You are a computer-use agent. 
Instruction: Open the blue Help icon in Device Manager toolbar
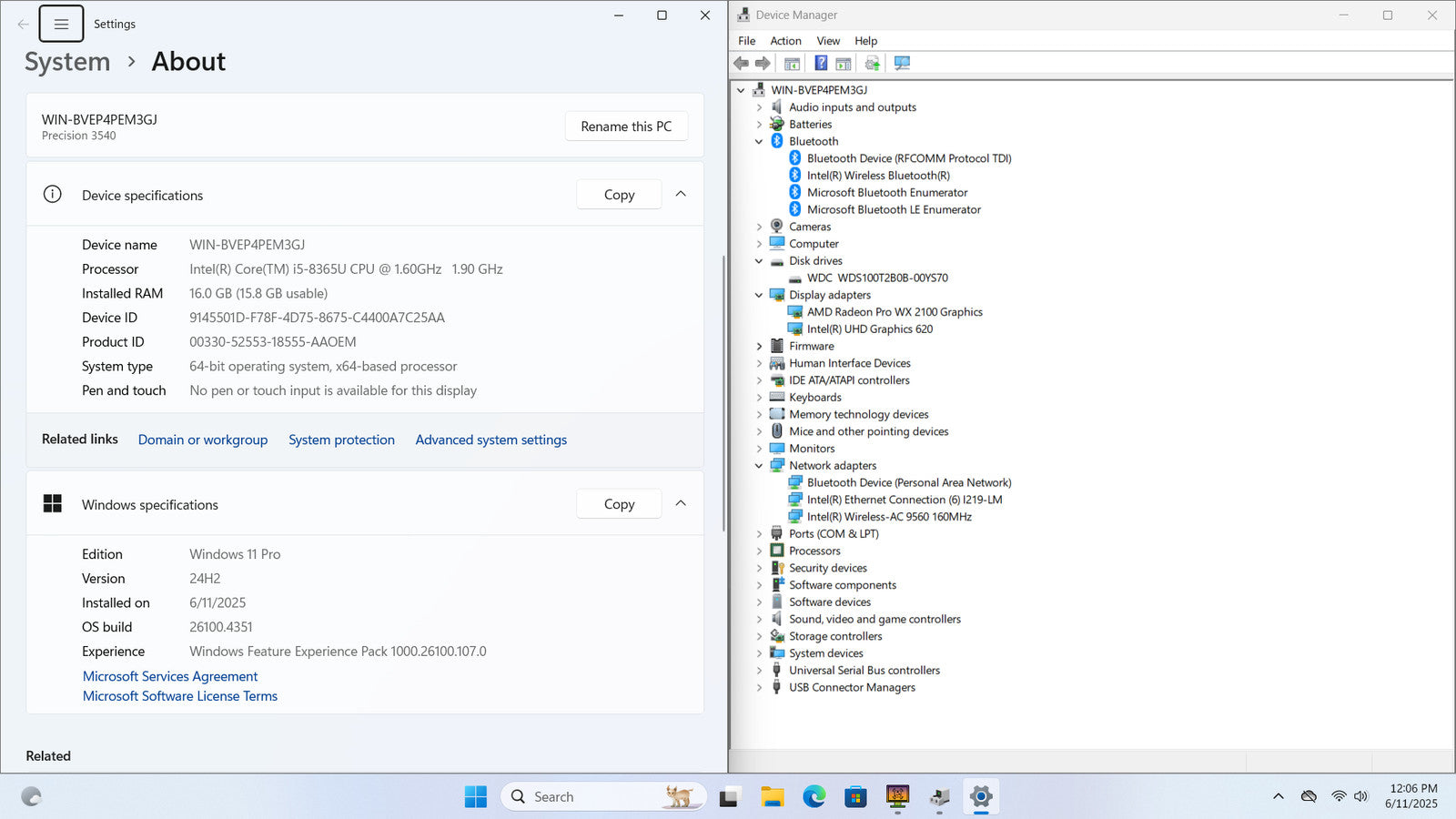(821, 63)
